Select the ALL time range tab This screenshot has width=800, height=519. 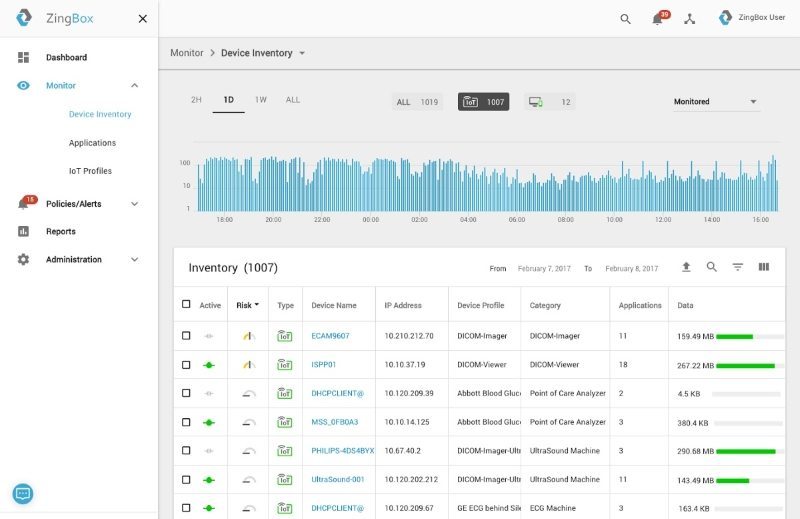[x=292, y=100]
